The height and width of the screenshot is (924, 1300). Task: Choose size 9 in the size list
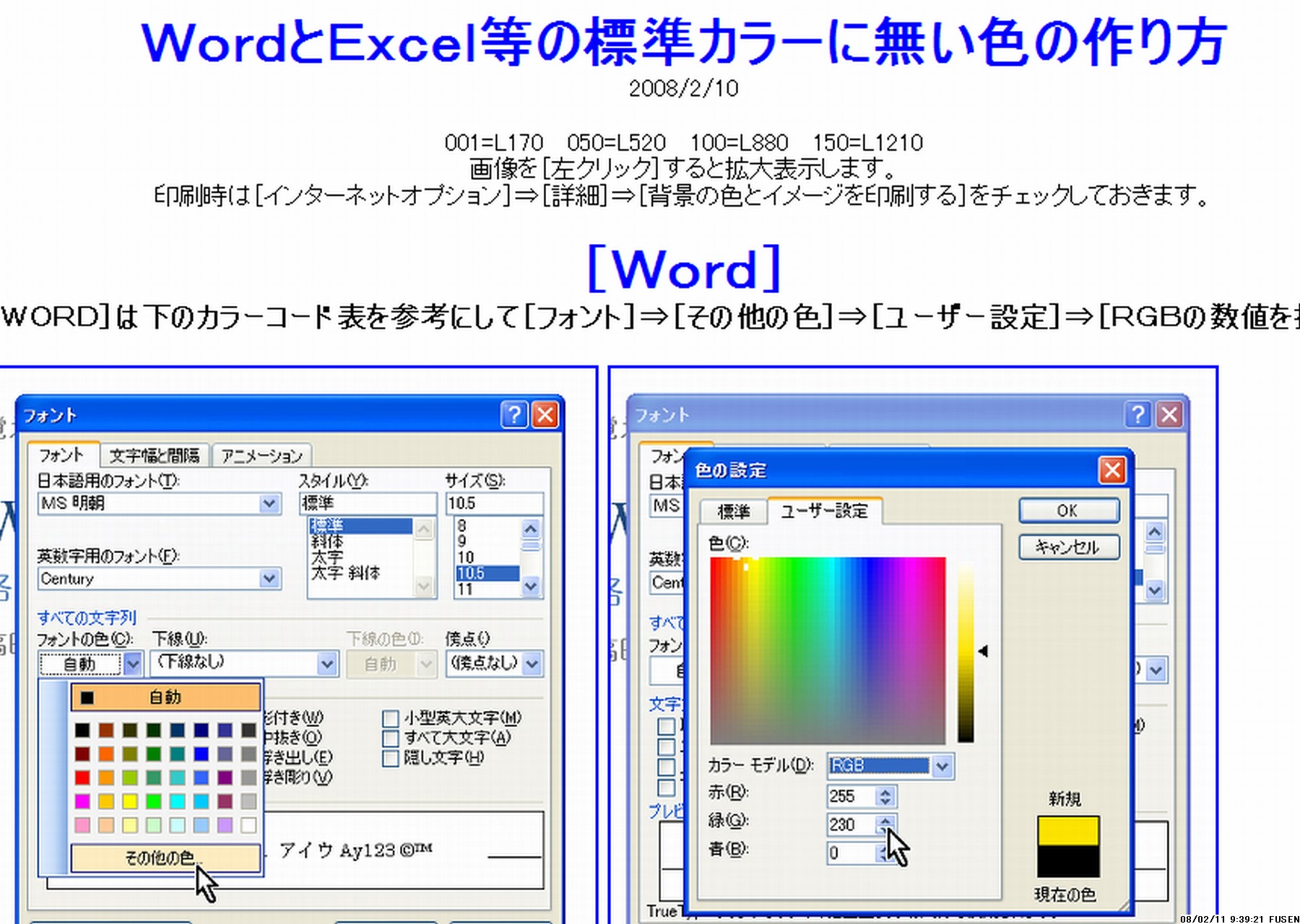click(x=462, y=541)
